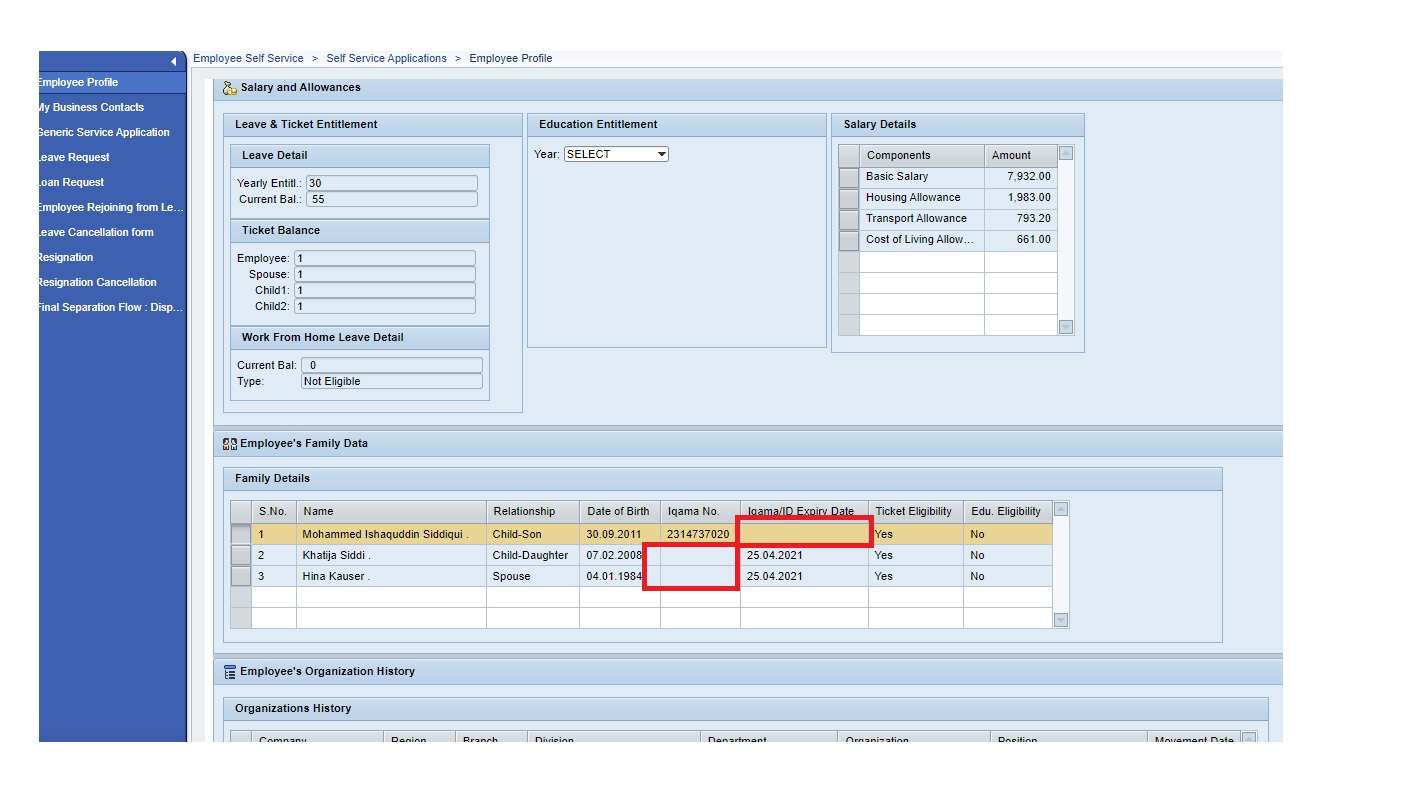Click the Iqama number 2314737020 cell

[x=699, y=535]
